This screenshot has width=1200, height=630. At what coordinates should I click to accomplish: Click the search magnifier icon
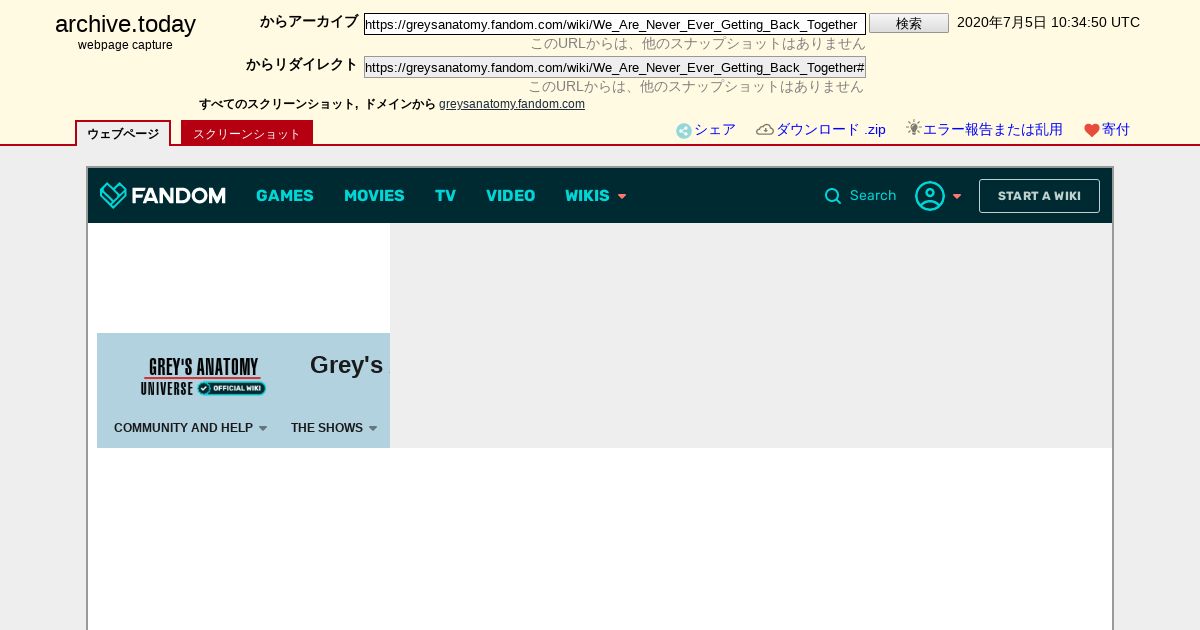pyautogui.click(x=833, y=196)
